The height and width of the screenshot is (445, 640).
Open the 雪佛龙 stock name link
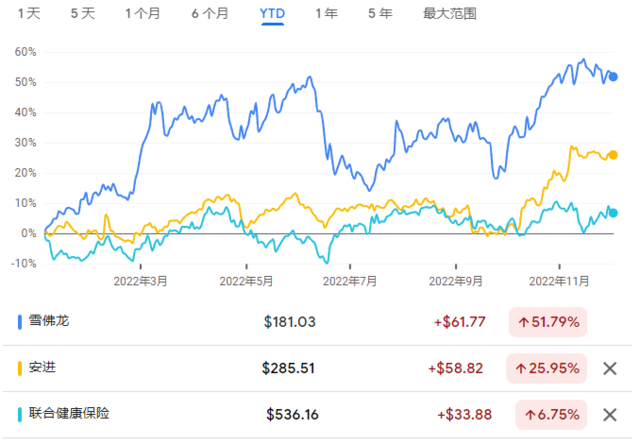point(49,320)
